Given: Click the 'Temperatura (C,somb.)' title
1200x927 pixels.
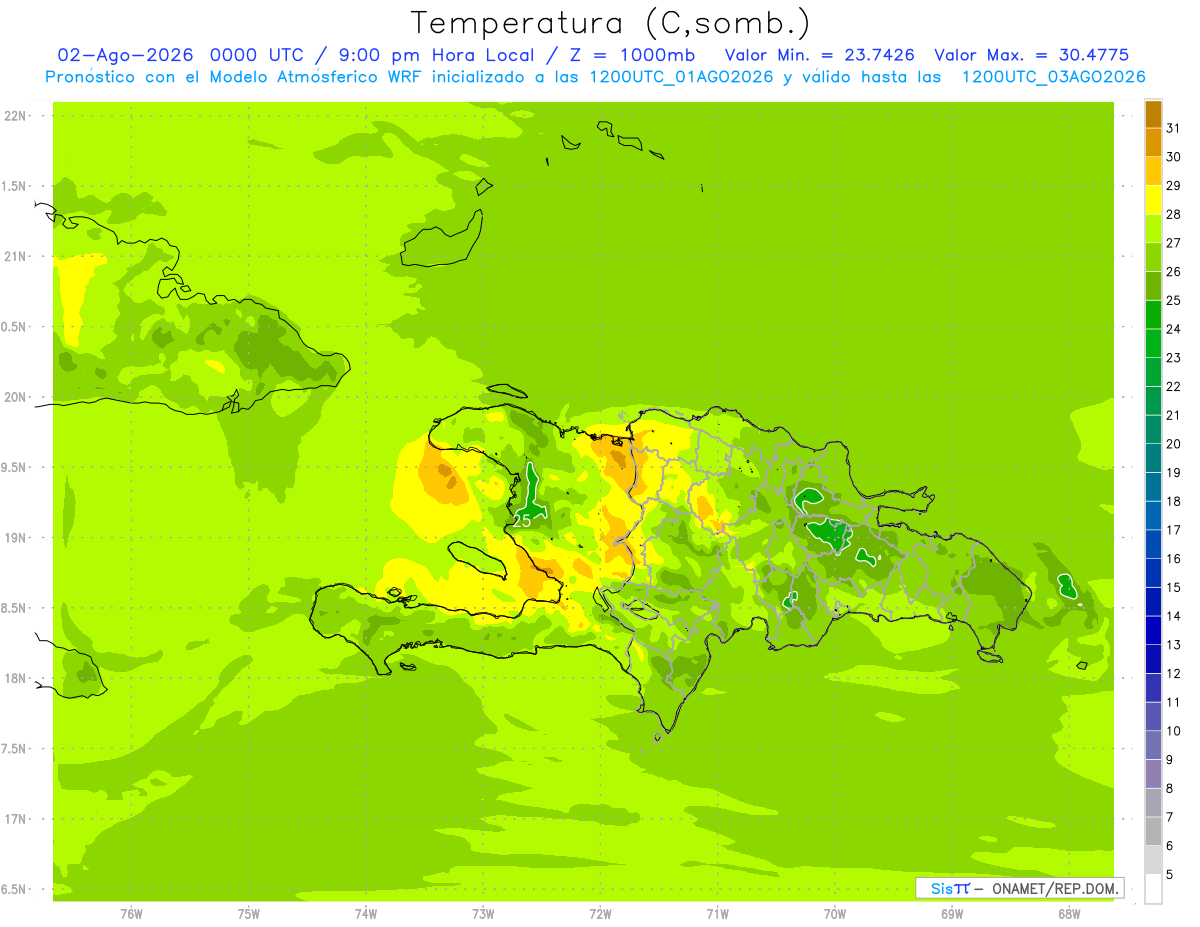Looking at the screenshot, I should point(610,23).
